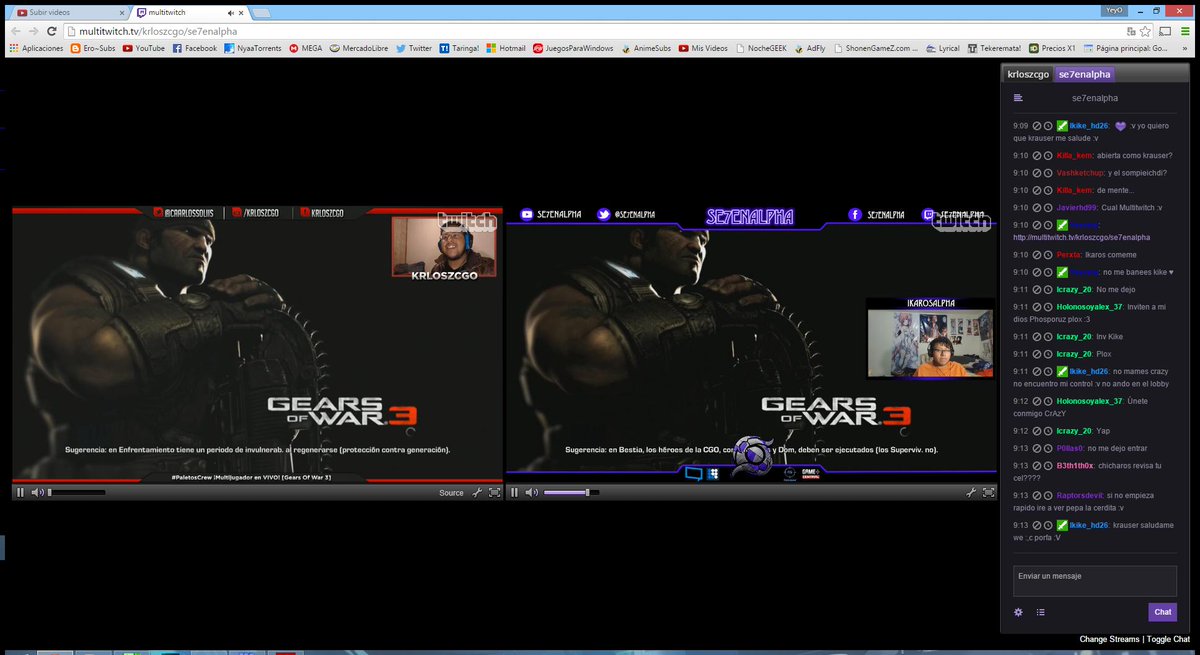Open the Change Streams link
1200x655 pixels.
pyautogui.click(x=1109, y=639)
